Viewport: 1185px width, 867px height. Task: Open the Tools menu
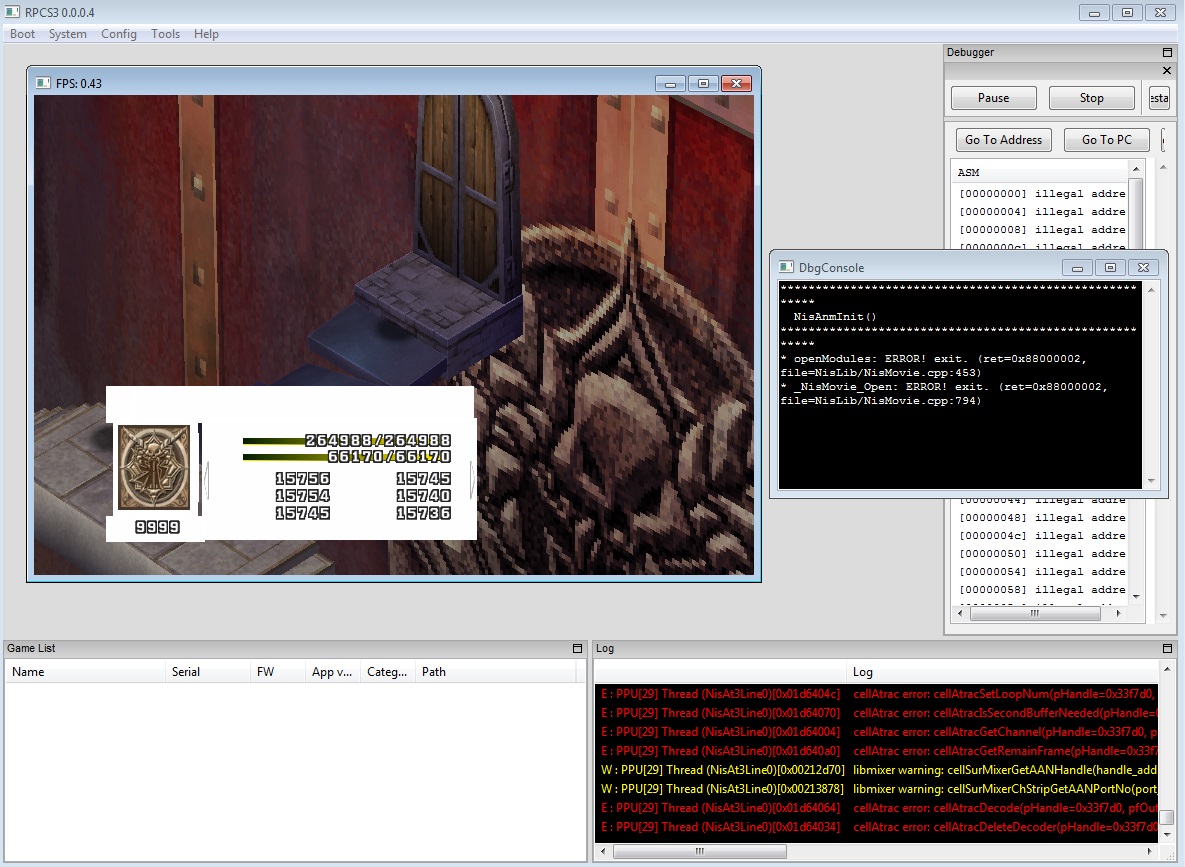(x=165, y=34)
